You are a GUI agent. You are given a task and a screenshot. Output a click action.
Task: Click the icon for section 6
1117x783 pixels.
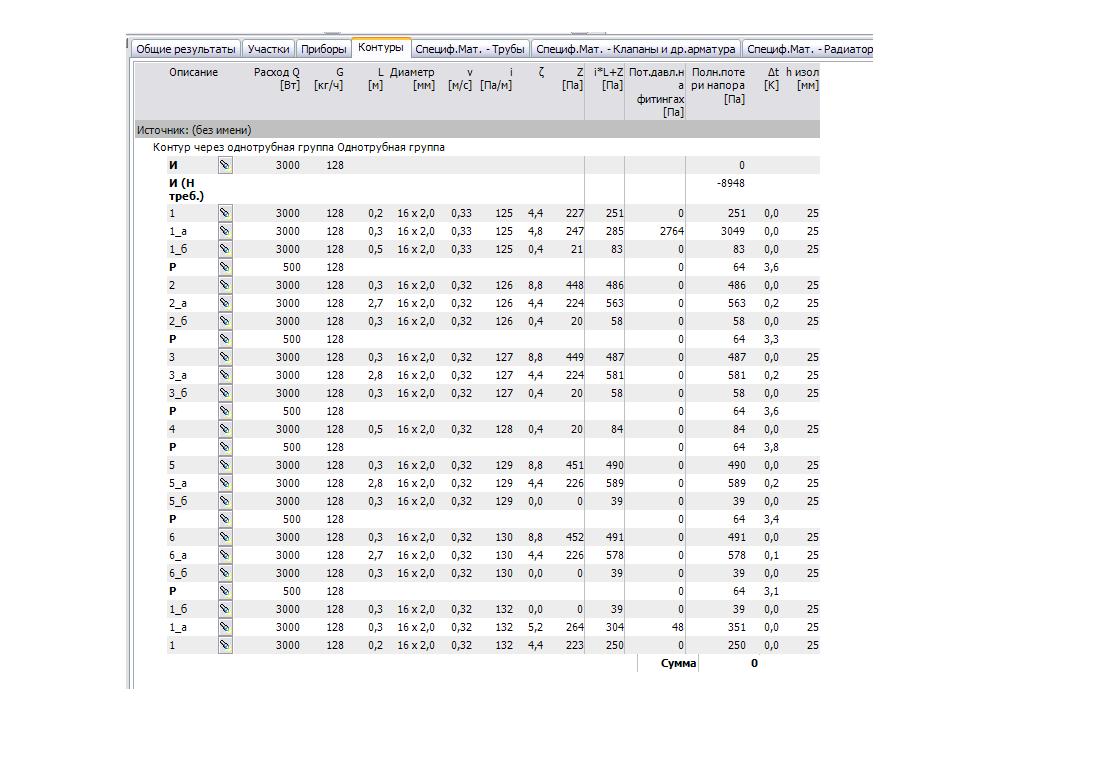[x=225, y=538]
